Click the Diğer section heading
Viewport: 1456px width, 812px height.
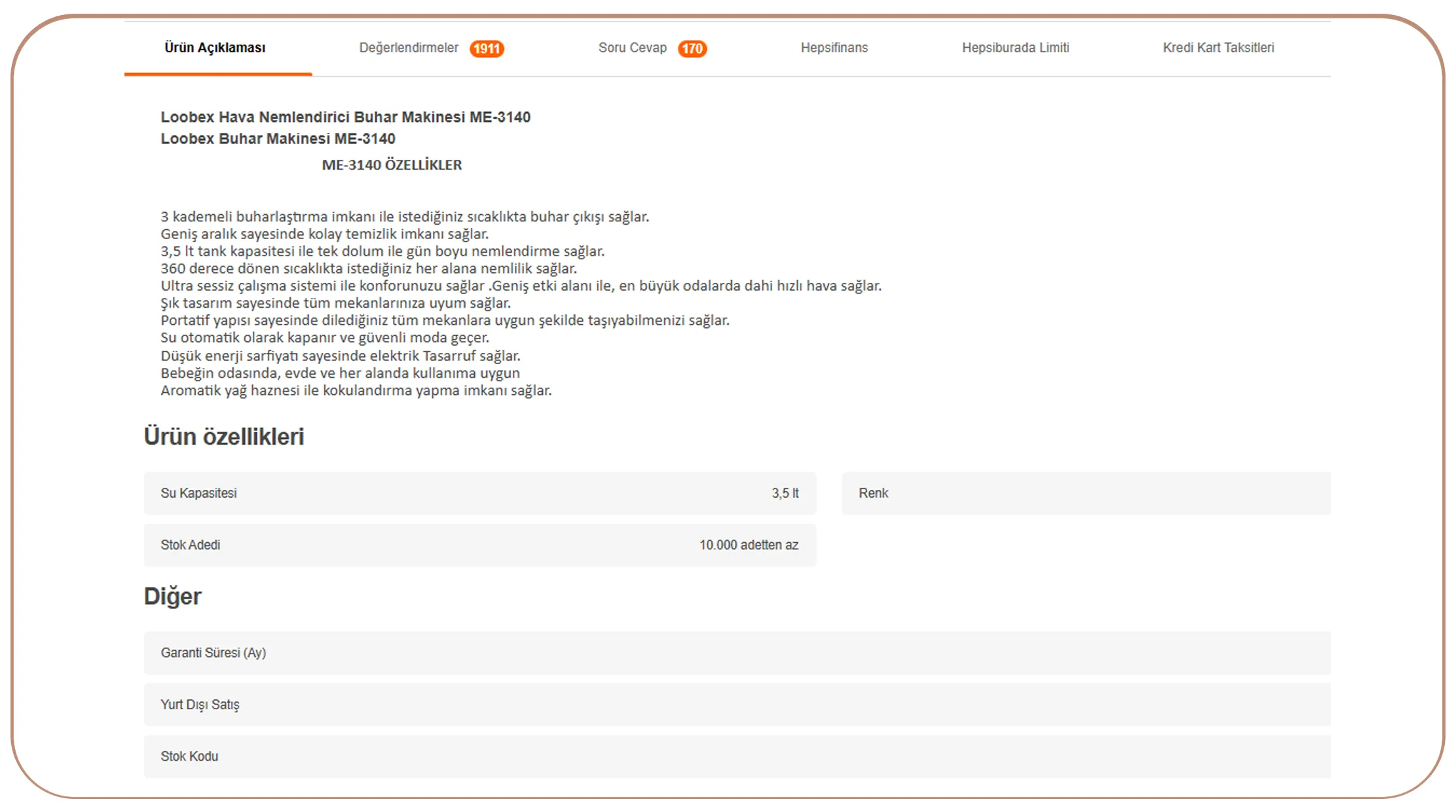coord(173,597)
